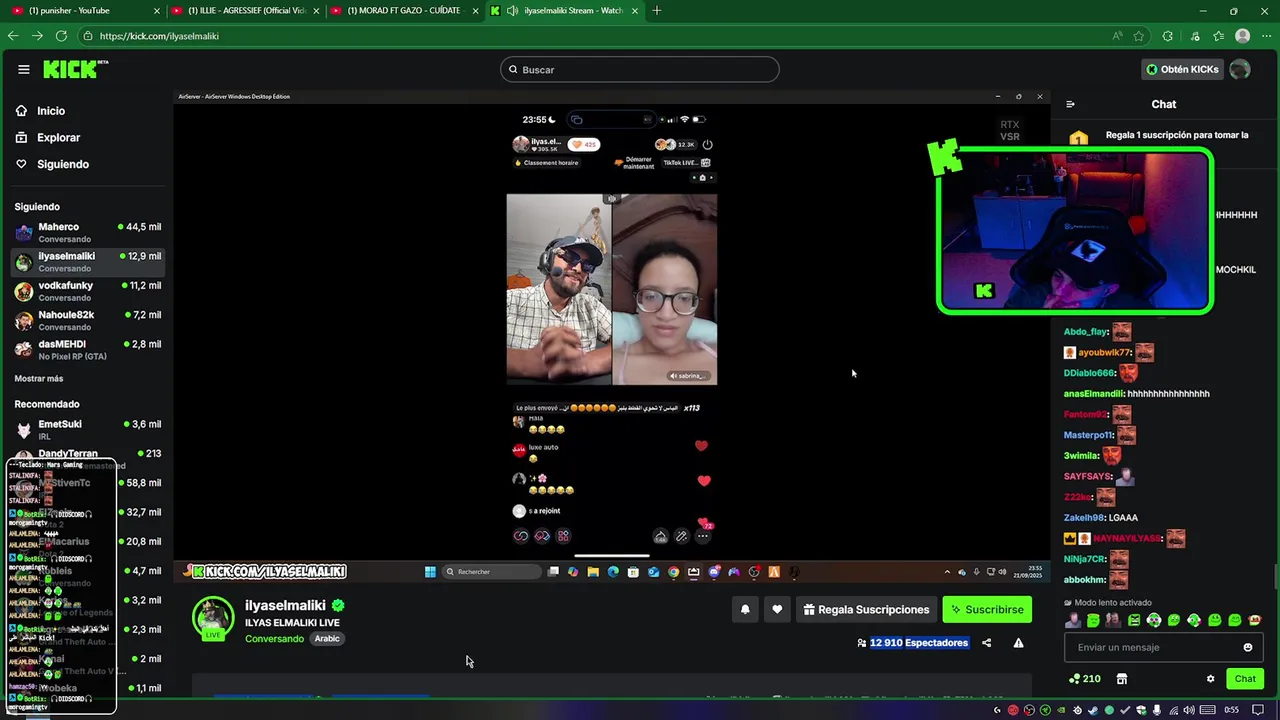Share the stream with the share icon
Image resolution: width=1280 pixels, height=720 pixels.
[x=986, y=643]
